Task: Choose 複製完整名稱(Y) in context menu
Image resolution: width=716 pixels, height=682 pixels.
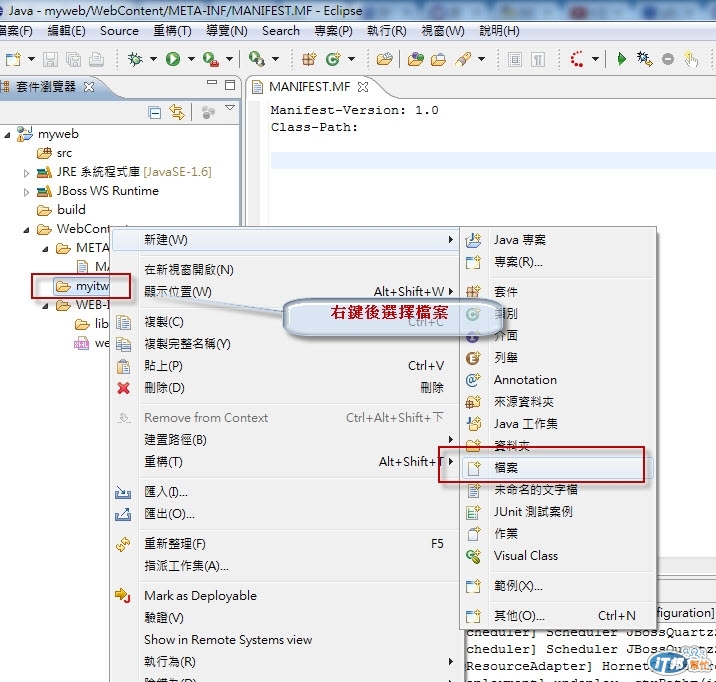Action: pos(285,344)
